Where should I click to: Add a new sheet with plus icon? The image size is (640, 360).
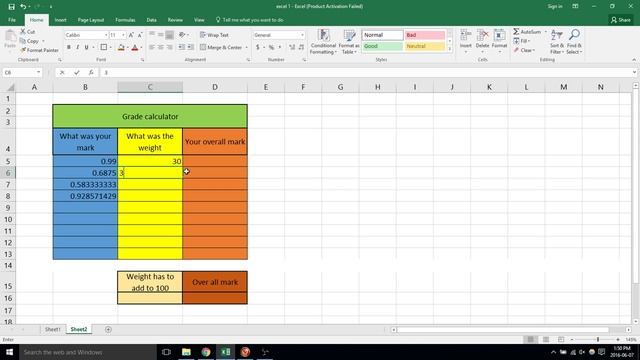(x=108, y=329)
